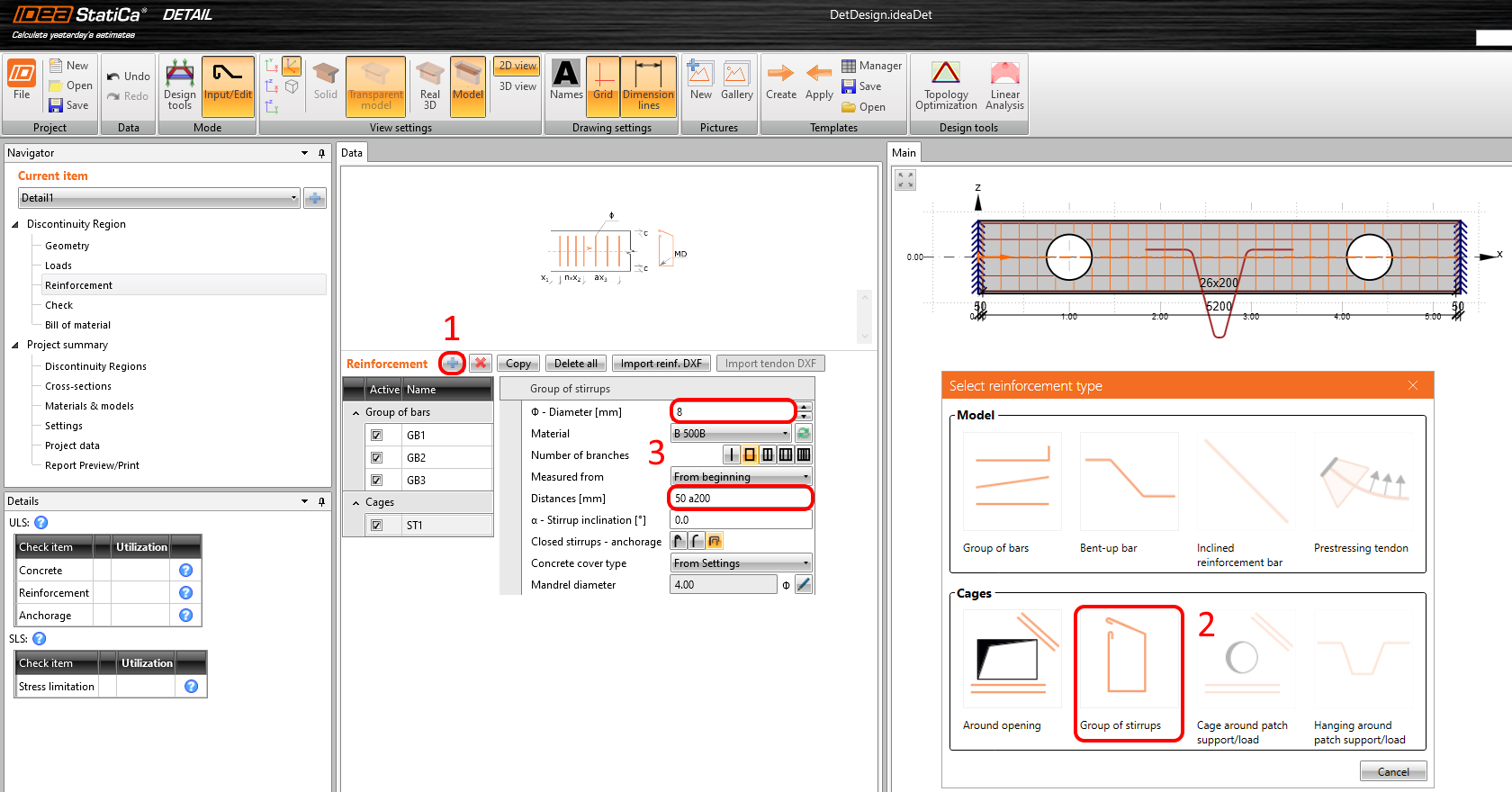This screenshot has height=792, width=1512.
Task: Collapse the Group of bars section
Action: click(356, 413)
